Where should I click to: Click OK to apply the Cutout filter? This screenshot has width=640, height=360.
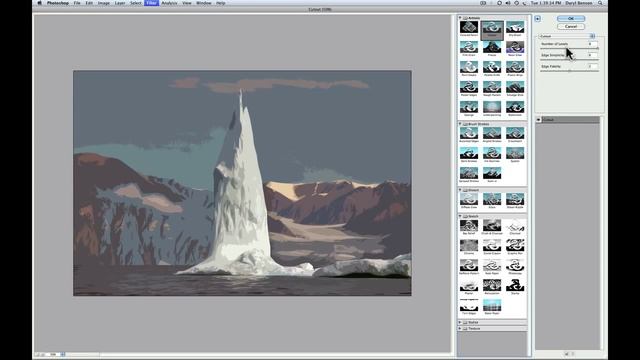pyautogui.click(x=571, y=18)
